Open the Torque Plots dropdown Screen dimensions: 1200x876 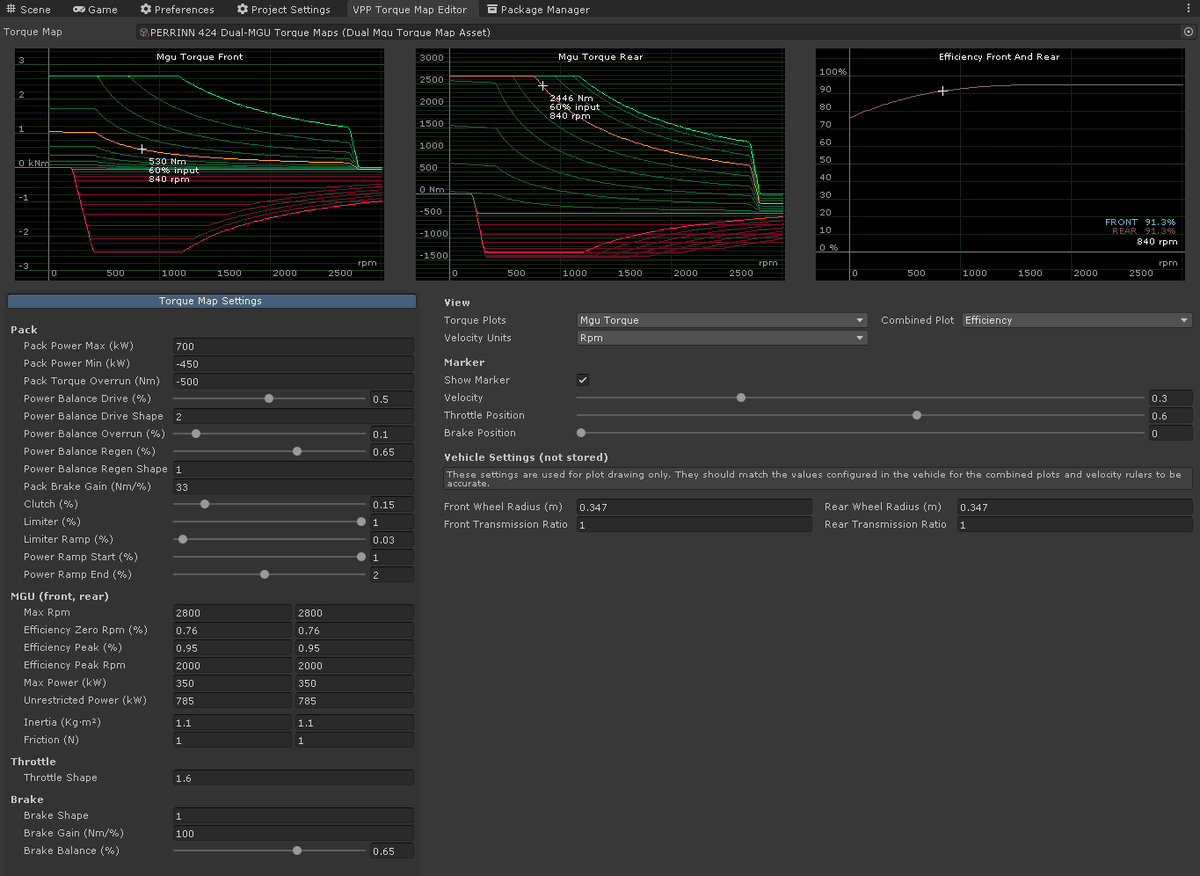[x=722, y=320]
